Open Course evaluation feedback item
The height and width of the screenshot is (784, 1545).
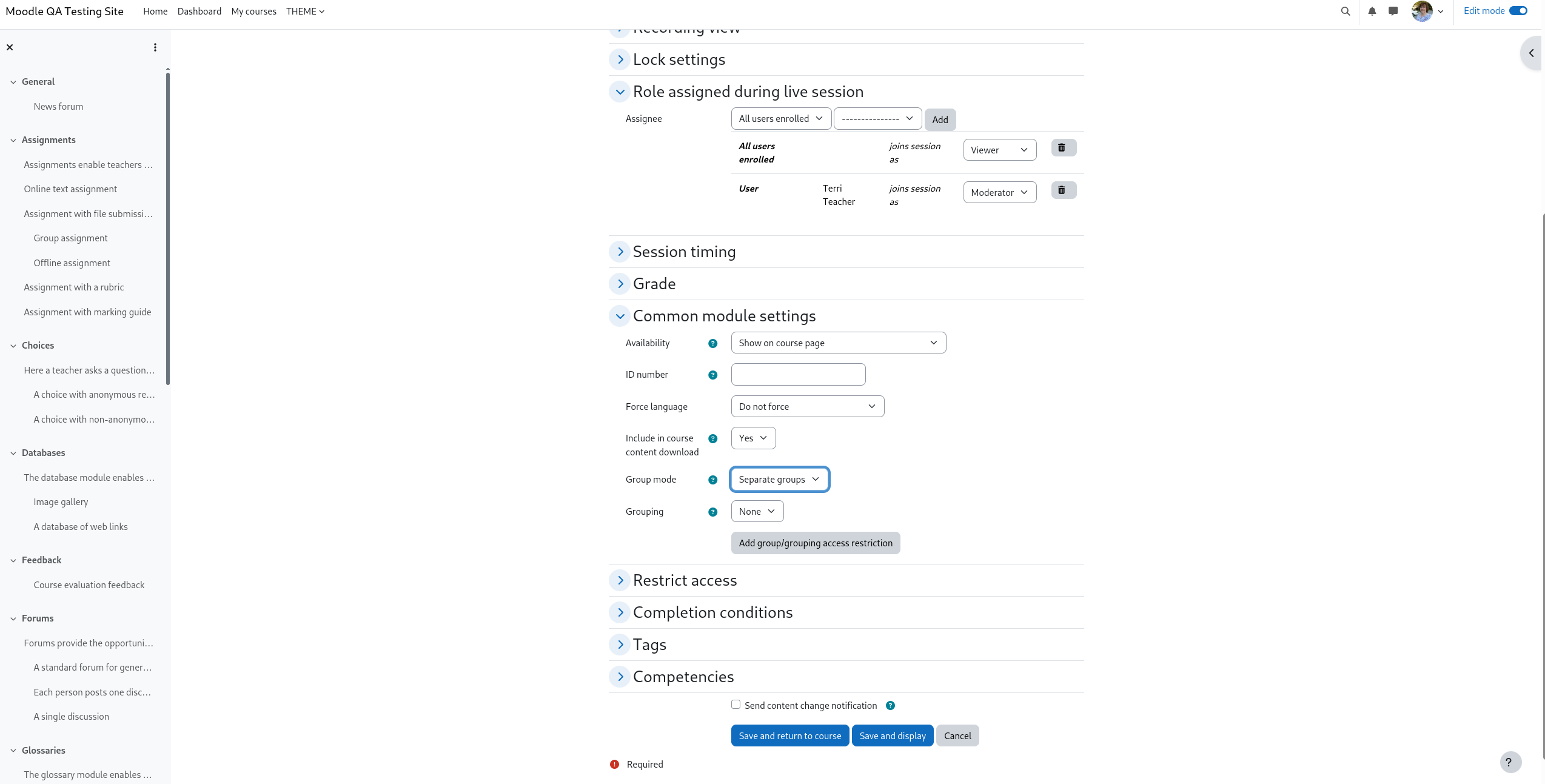89,585
